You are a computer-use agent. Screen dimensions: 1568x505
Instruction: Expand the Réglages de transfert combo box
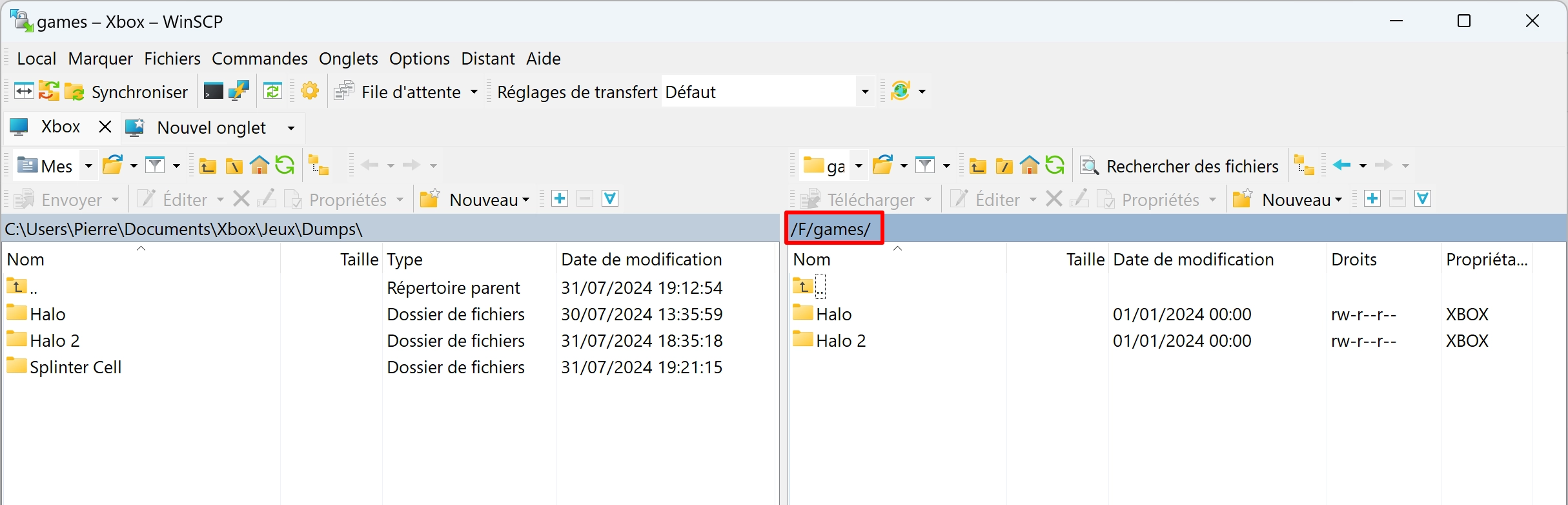pyautogui.click(x=864, y=92)
